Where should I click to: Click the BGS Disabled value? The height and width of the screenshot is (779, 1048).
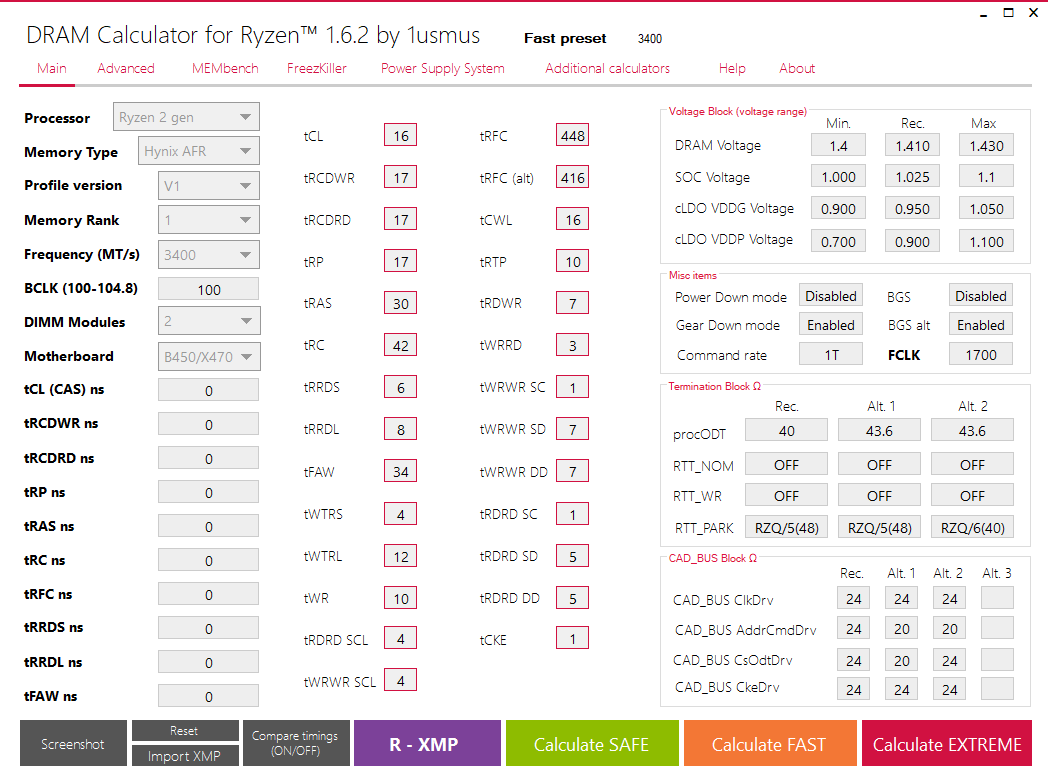(x=980, y=295)
